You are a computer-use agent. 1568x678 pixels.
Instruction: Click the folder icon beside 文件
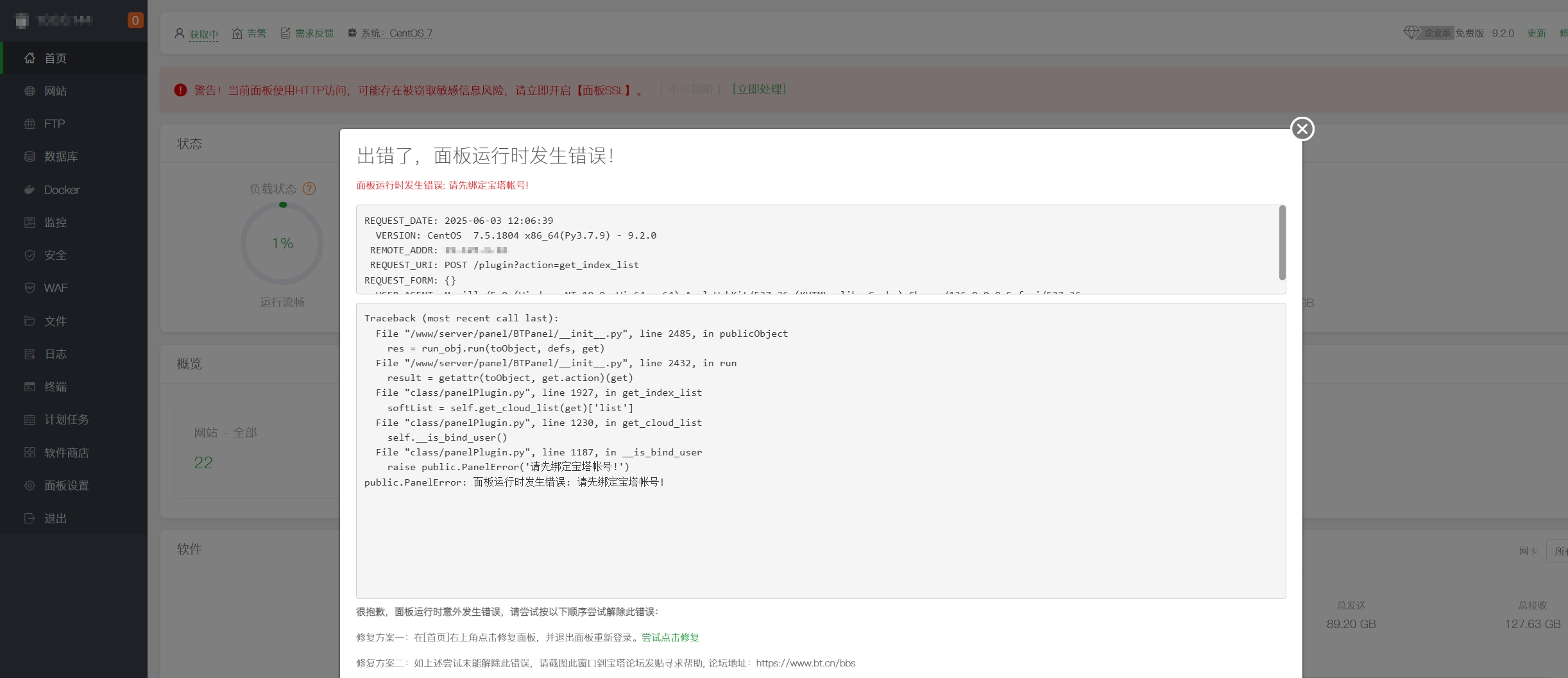[30, 321]
